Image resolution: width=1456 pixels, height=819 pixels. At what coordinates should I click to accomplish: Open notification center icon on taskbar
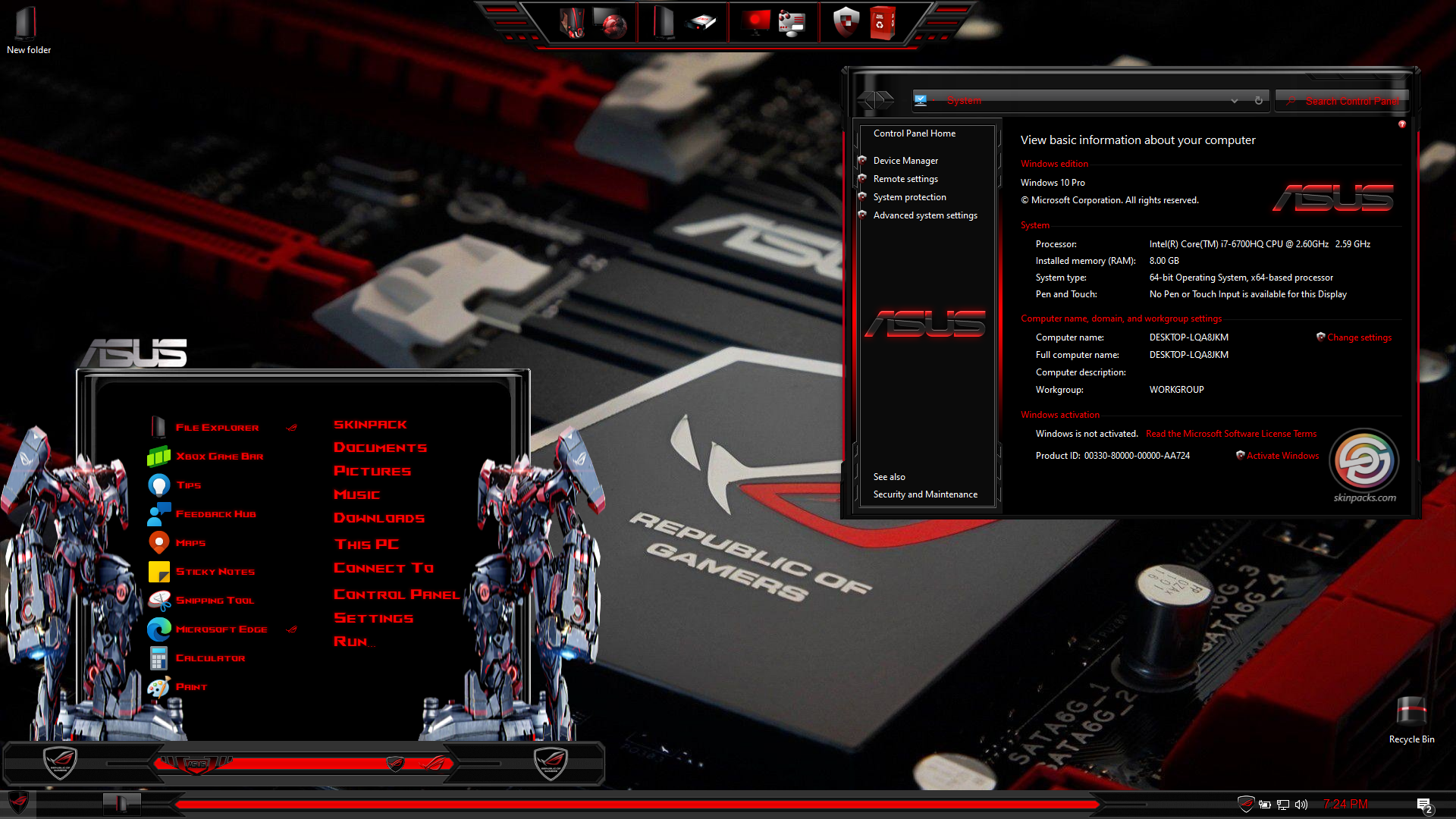(x=1423, y=805)
